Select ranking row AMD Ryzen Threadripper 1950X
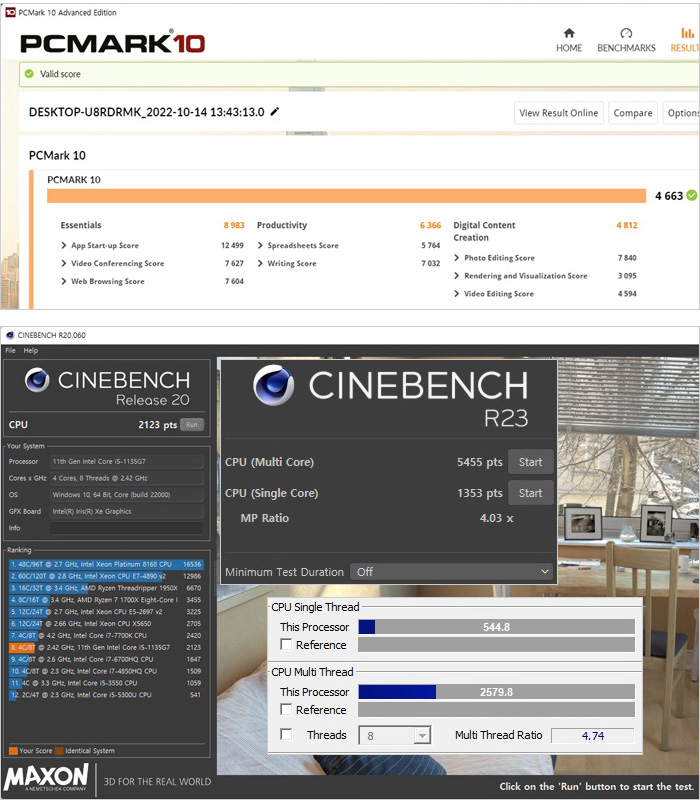 106,588
